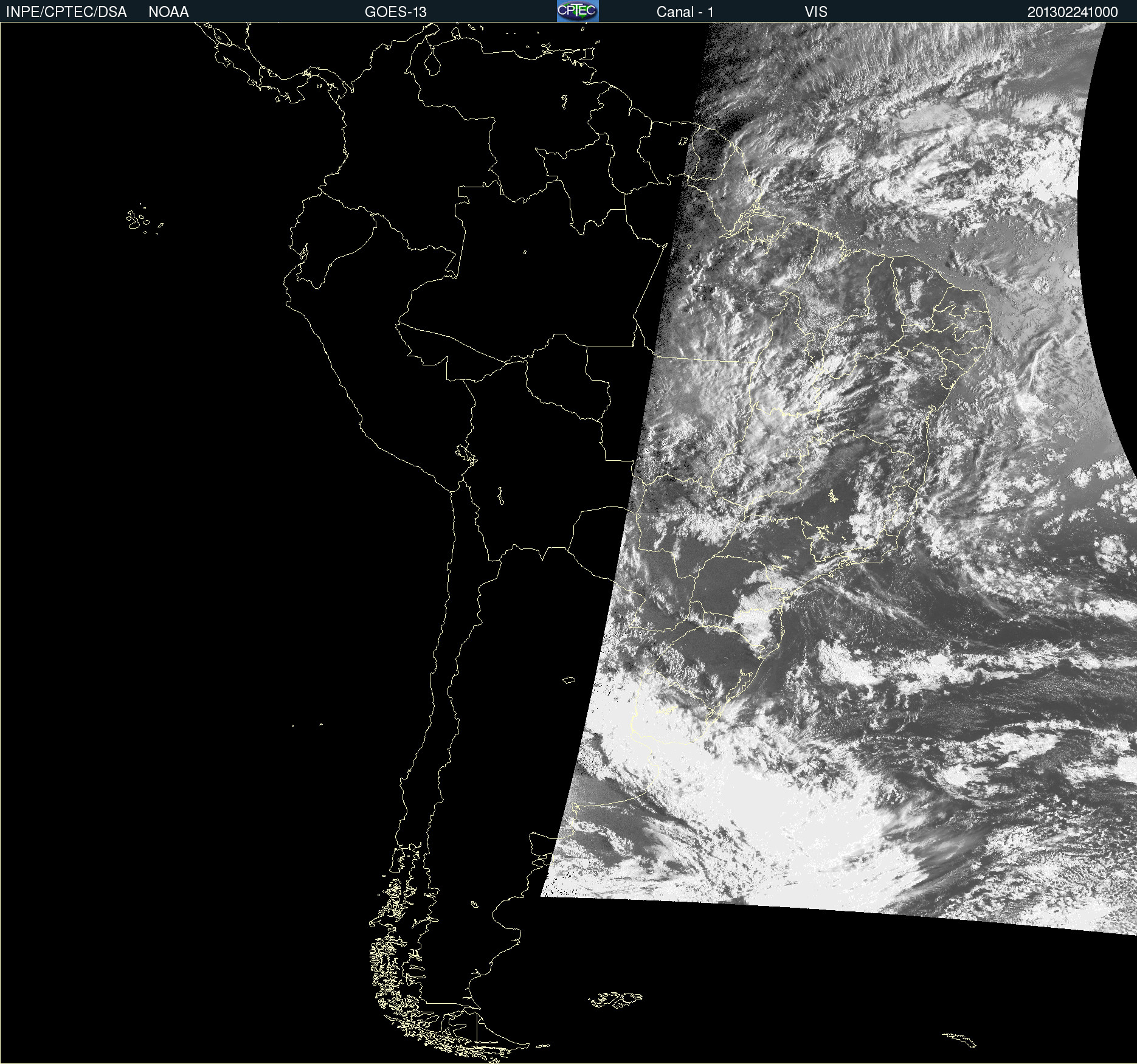This screenshot has width=1137, height=1064.
Task: Click the CPTEC logo in the header
Action: (578, 11)
